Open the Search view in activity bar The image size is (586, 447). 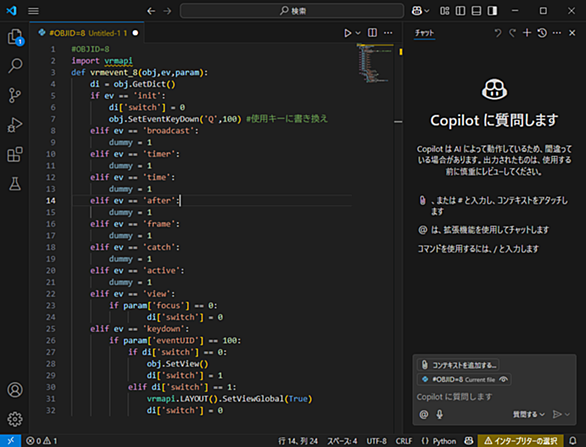pyautogui.click(x=15, y=65)
